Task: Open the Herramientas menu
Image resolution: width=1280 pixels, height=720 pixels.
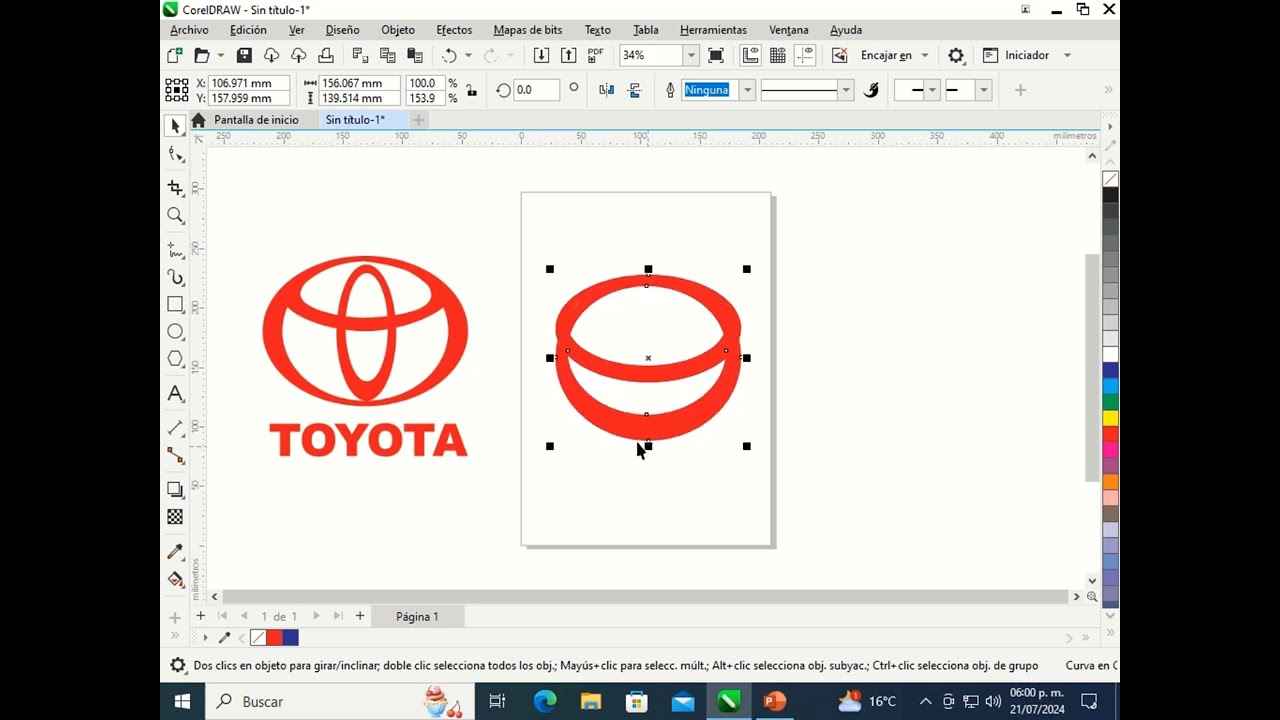Action: pos(713,30)
